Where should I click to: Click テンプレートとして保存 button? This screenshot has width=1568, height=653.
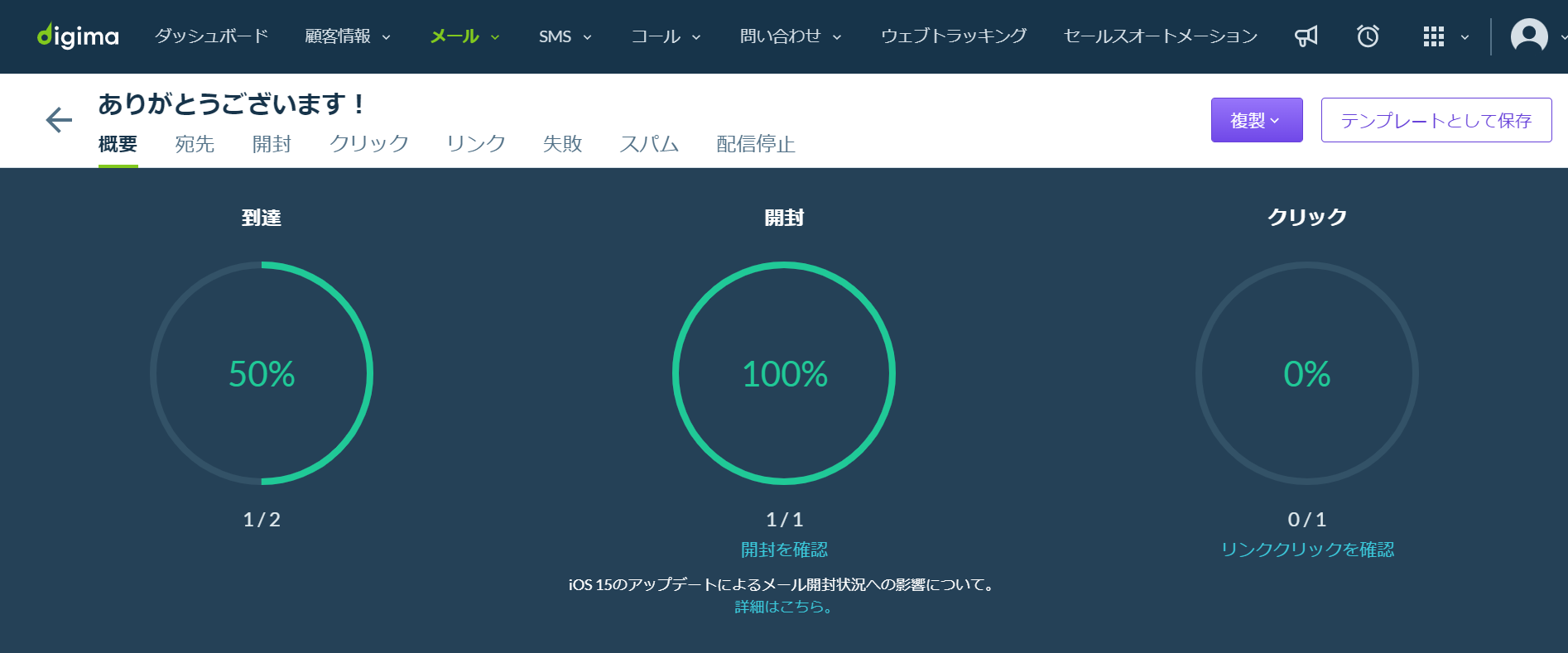(1436, 120)
